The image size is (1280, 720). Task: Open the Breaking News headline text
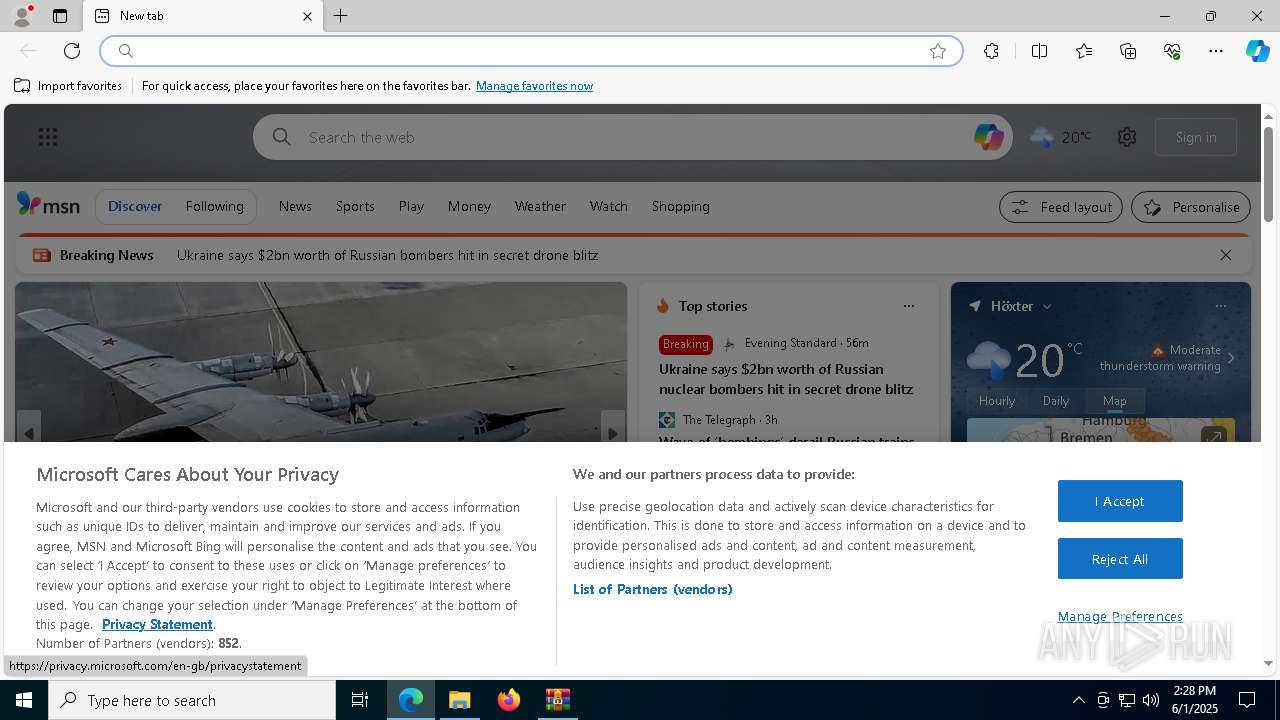(x=387, y=255)
